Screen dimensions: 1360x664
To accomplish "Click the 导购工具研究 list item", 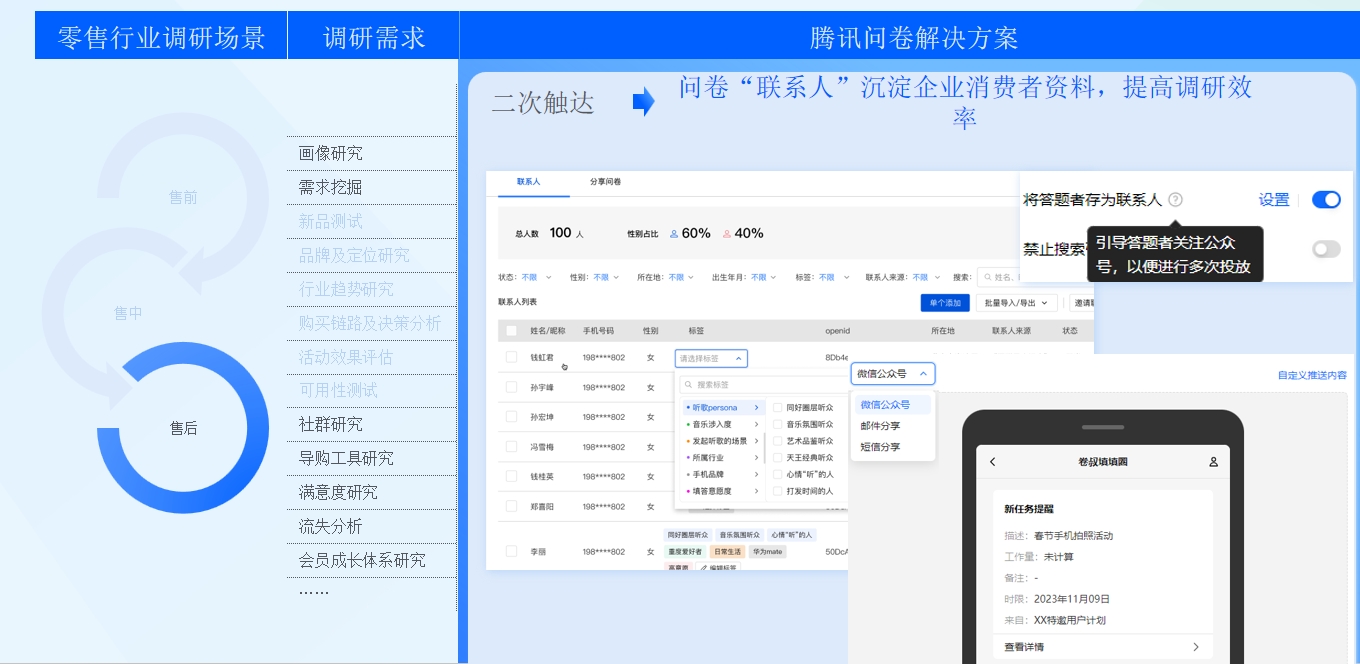I will pyautogui.click(x=346, y=458).
